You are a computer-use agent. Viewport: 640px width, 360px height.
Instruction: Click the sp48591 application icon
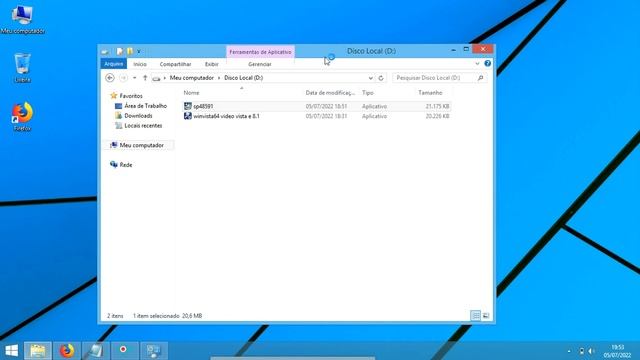(x=187, y=106)
